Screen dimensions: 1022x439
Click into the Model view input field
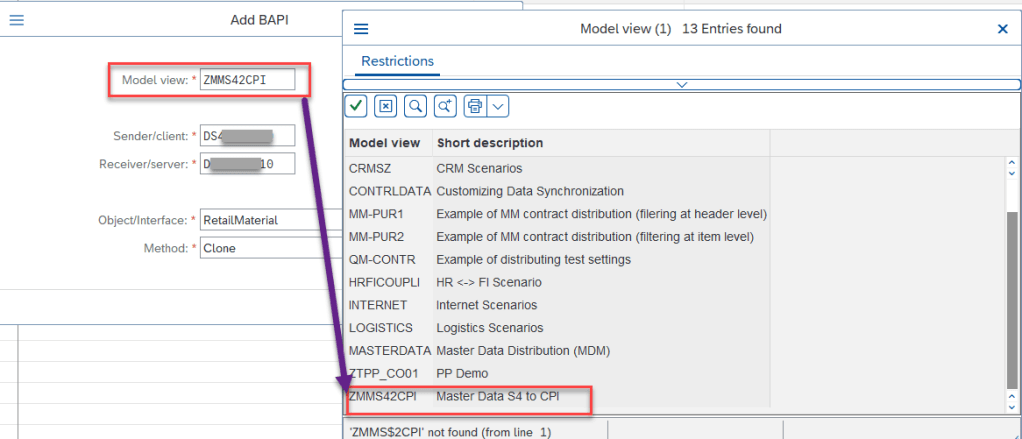[247, 80]
